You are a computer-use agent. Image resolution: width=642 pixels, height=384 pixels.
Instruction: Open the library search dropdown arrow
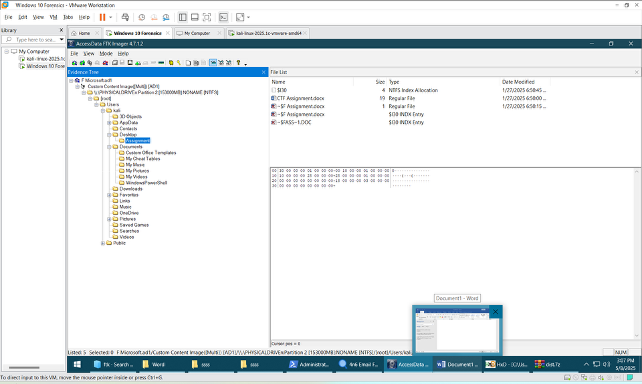tap(61, 40)
